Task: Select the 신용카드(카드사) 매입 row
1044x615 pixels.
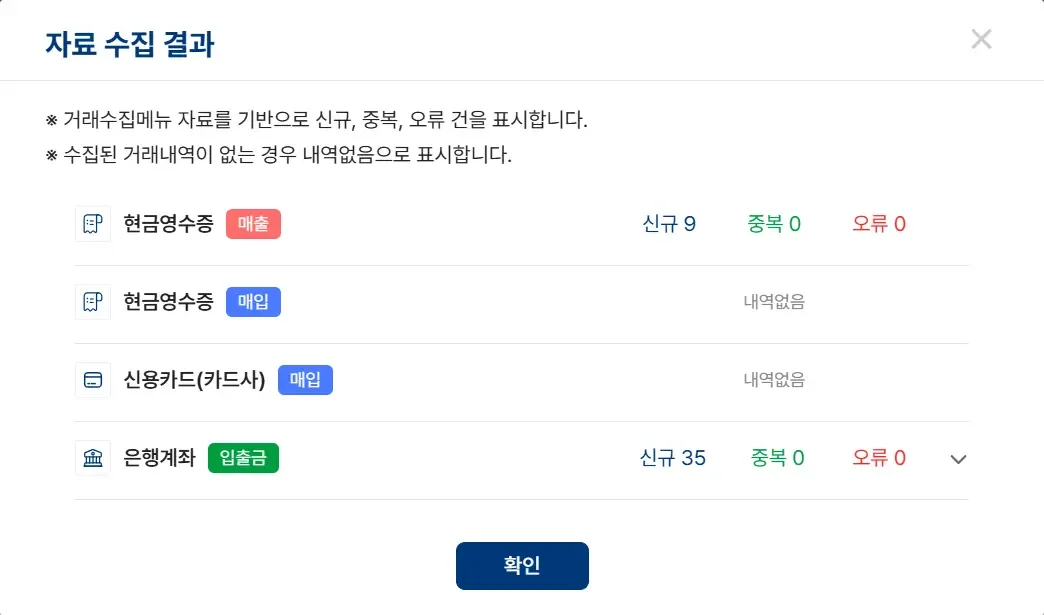Action: pos(500,379)
